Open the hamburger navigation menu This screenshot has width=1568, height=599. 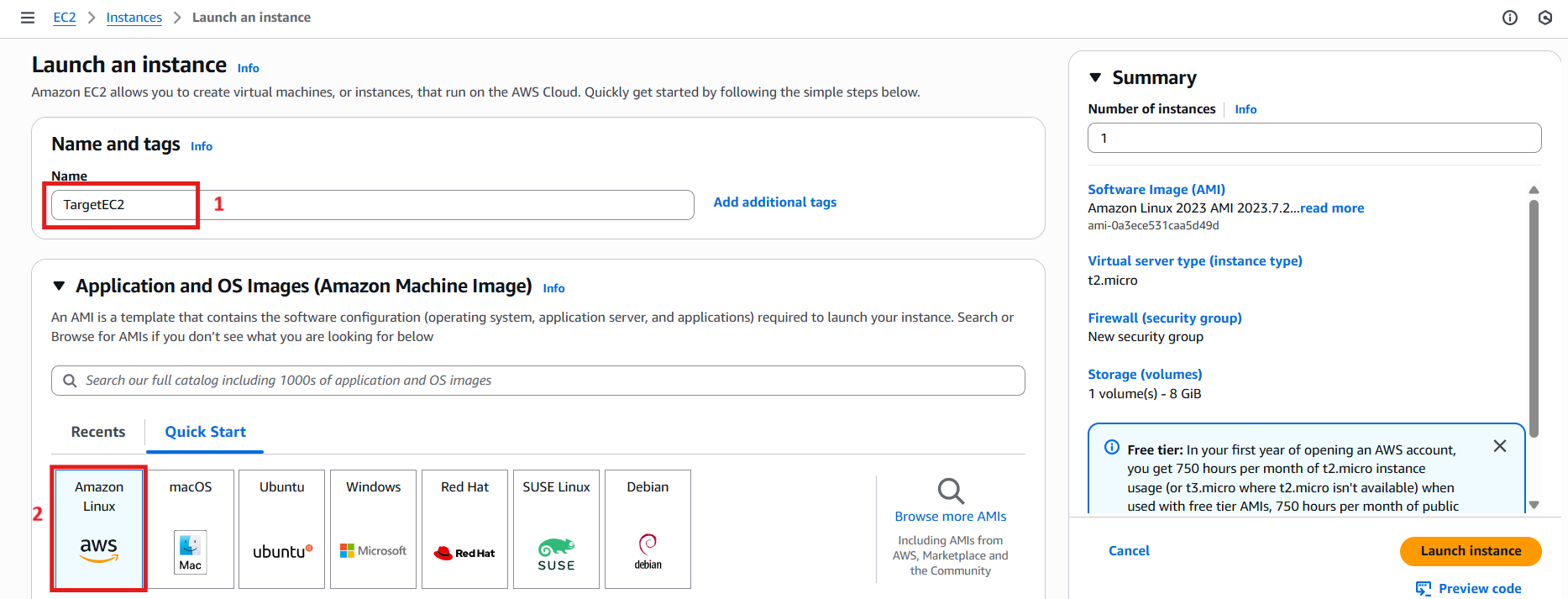(28, 18)
